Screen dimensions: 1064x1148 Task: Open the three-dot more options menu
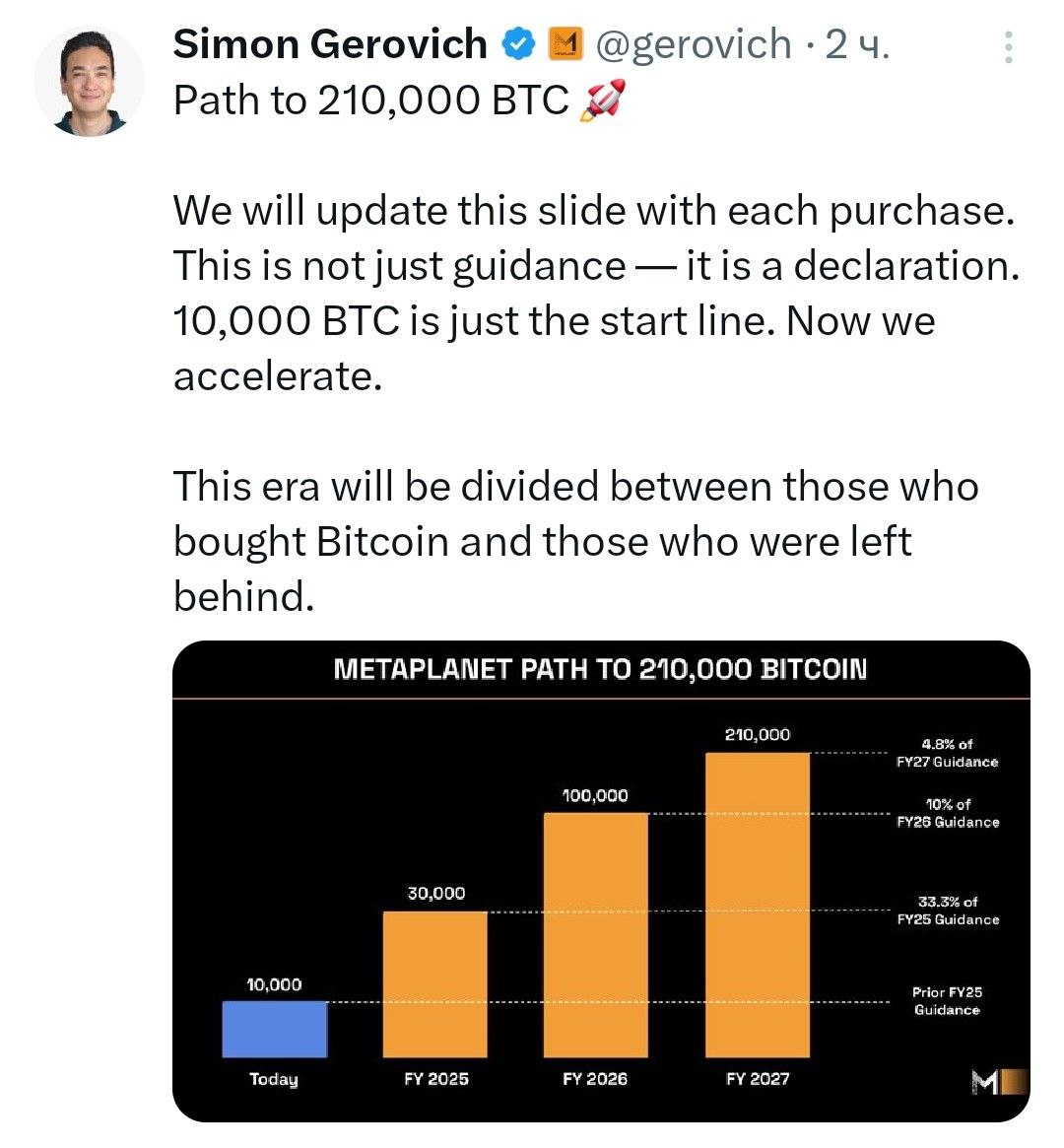pyautogui.click(x=1009, y=47)
